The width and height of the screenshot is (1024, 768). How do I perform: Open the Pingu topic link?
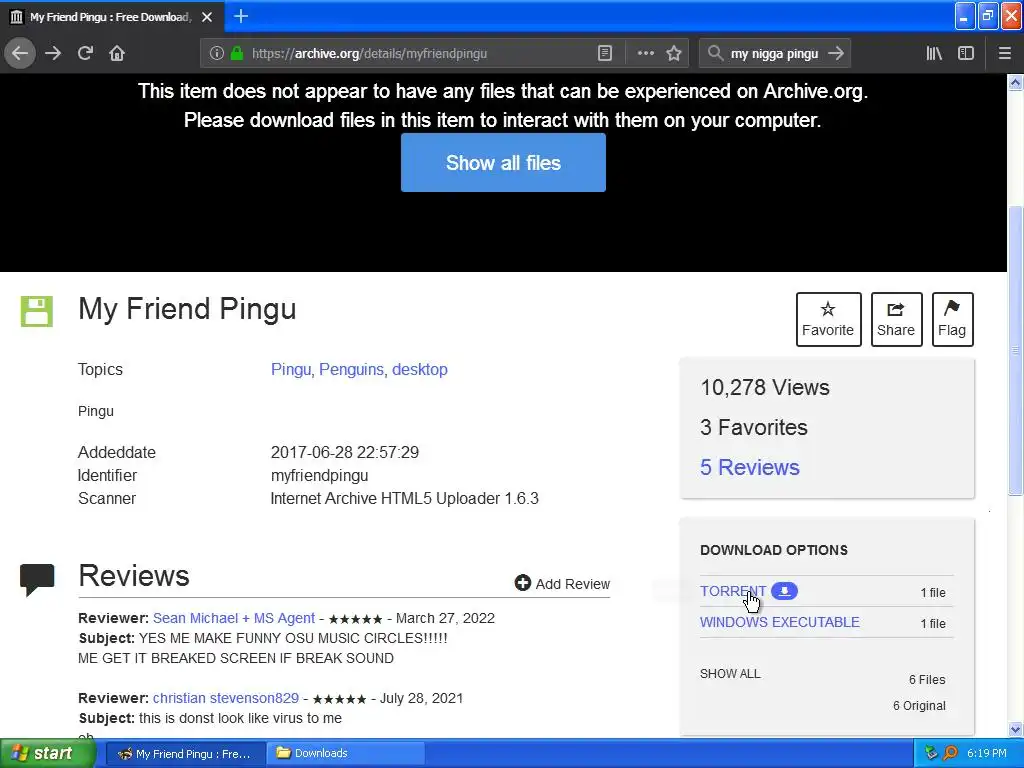click(292, 370)
